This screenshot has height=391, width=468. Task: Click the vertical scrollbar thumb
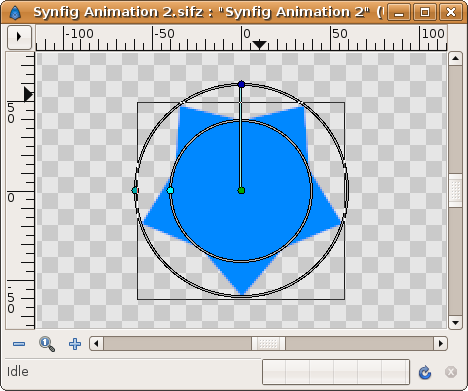455,191
